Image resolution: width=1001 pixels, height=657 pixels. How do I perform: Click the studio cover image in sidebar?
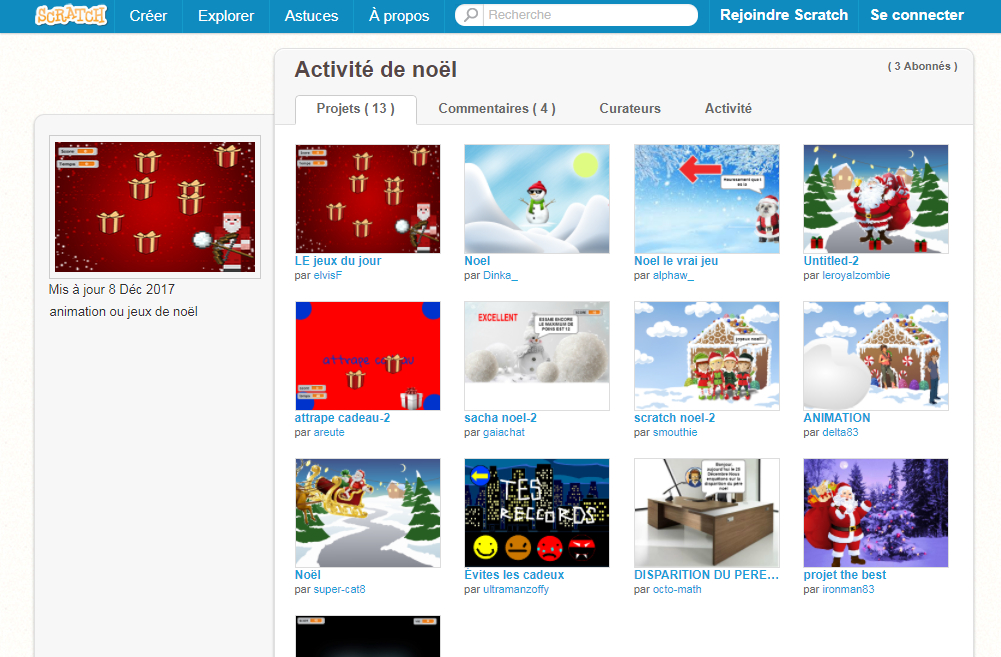[154, 207]
